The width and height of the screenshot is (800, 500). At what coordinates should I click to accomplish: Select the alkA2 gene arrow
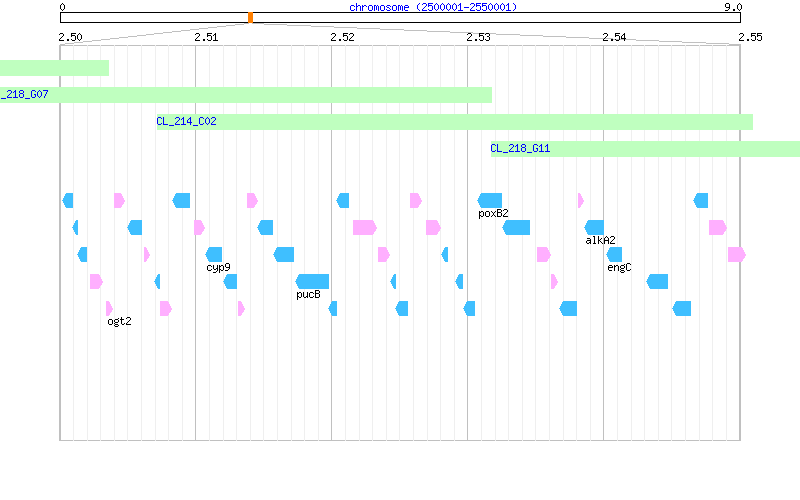594,228
